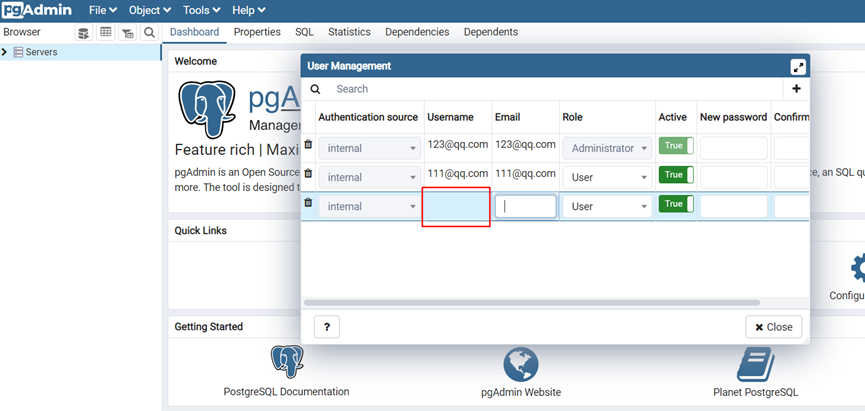
Task: Toggle Active switch for 123@qq.com administrator
Action: click(676, 146)
